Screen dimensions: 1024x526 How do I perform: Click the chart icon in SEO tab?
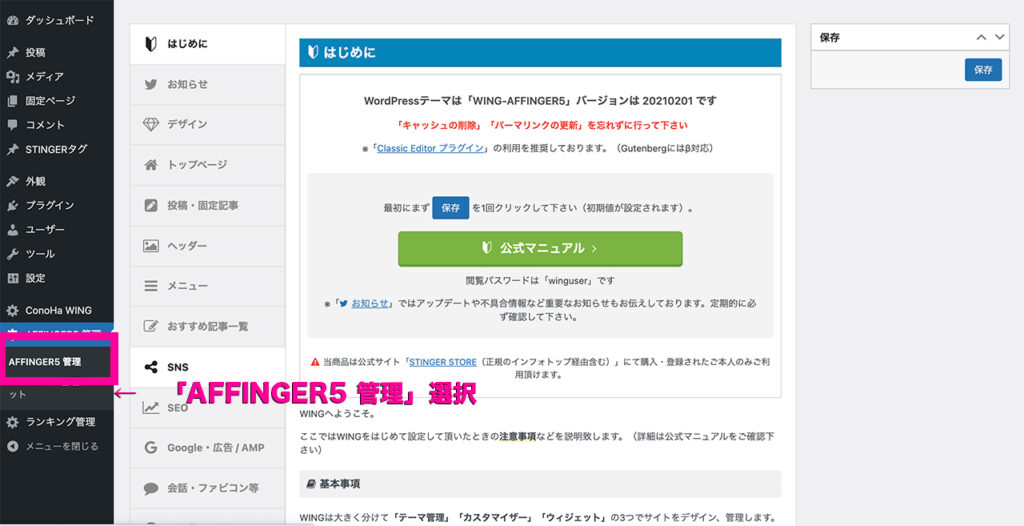tap(151, 407)
